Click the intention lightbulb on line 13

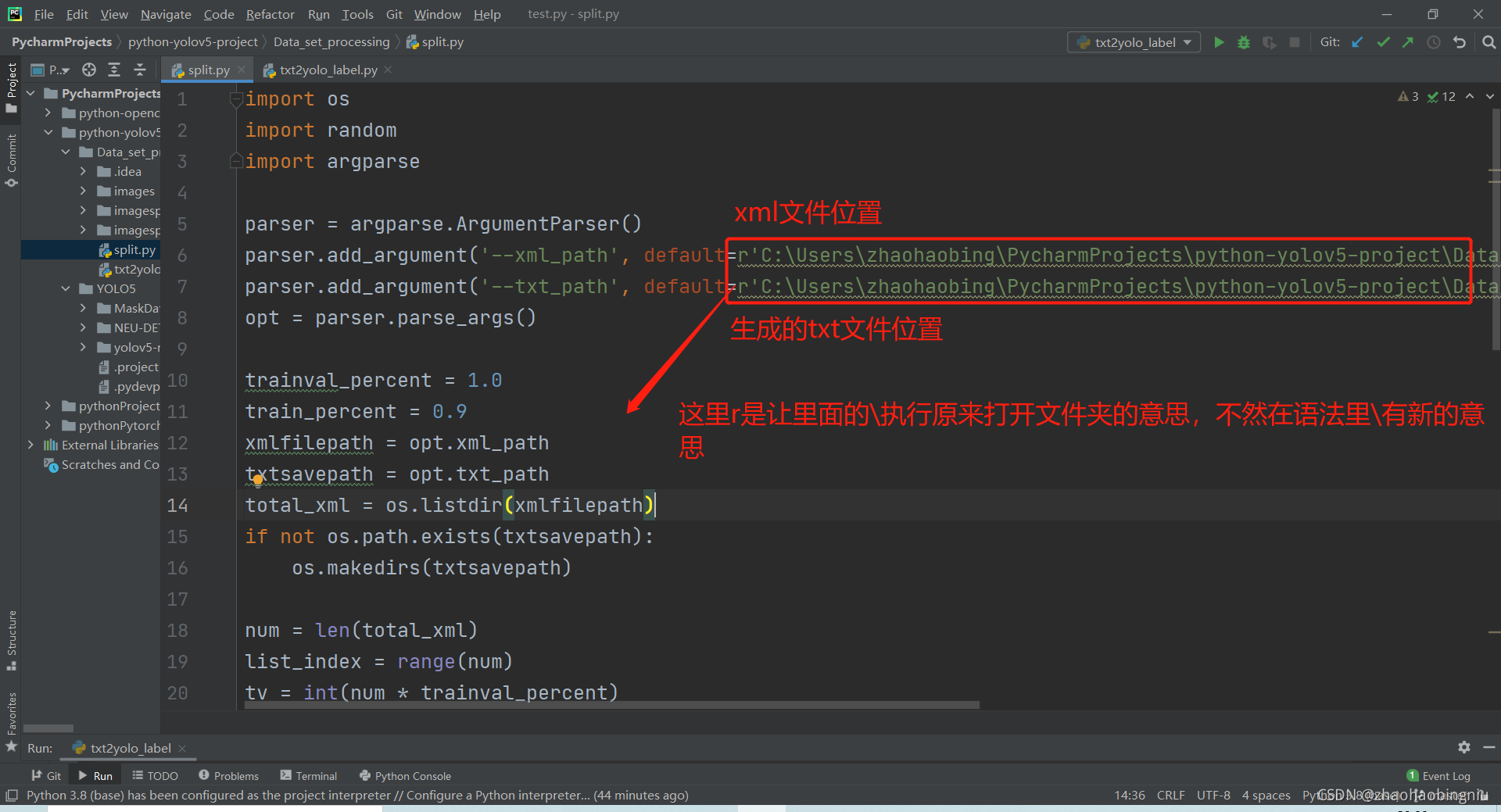pyautogui.click(x=257, y=481)
